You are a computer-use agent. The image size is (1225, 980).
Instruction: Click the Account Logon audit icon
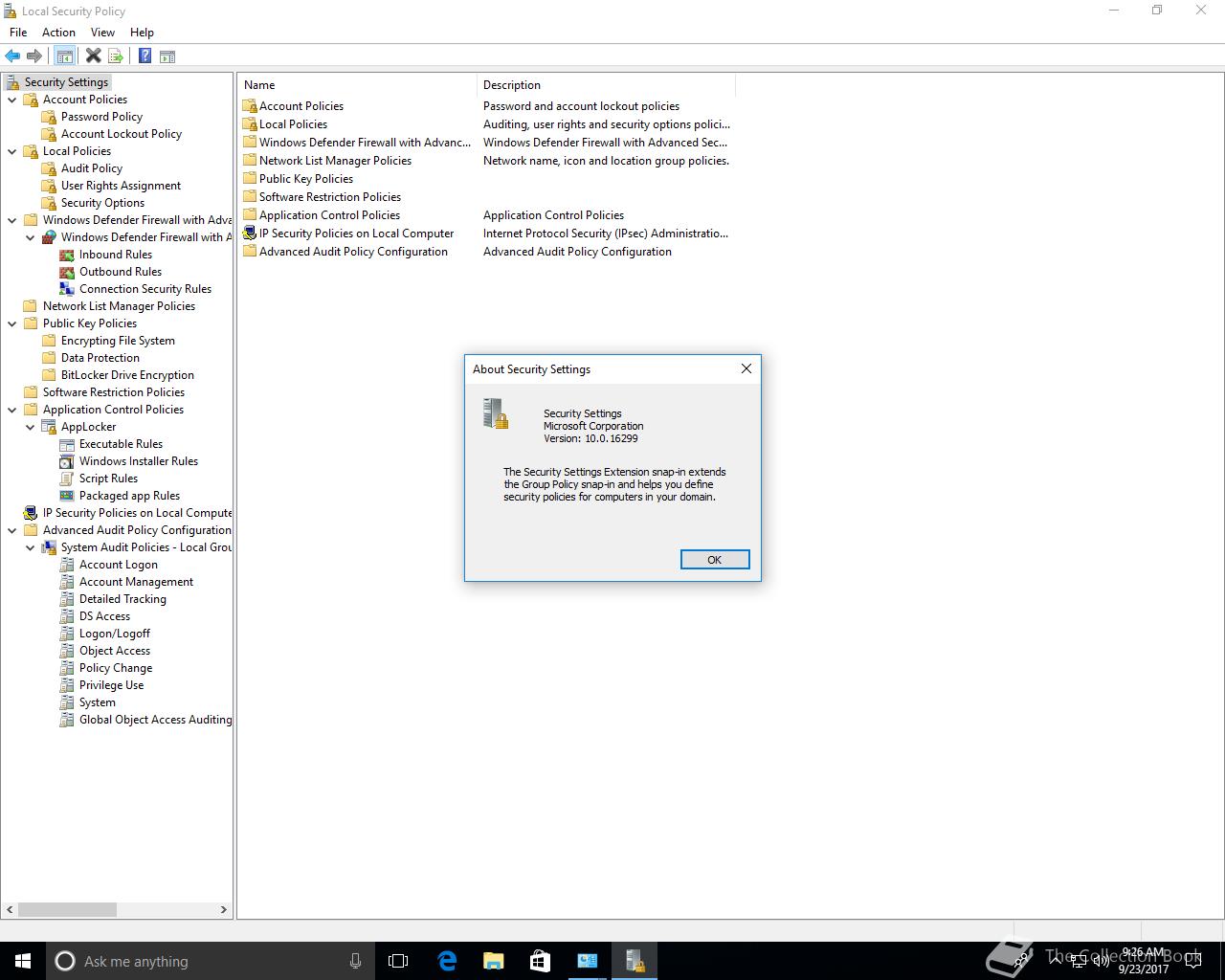click(67, 565)
